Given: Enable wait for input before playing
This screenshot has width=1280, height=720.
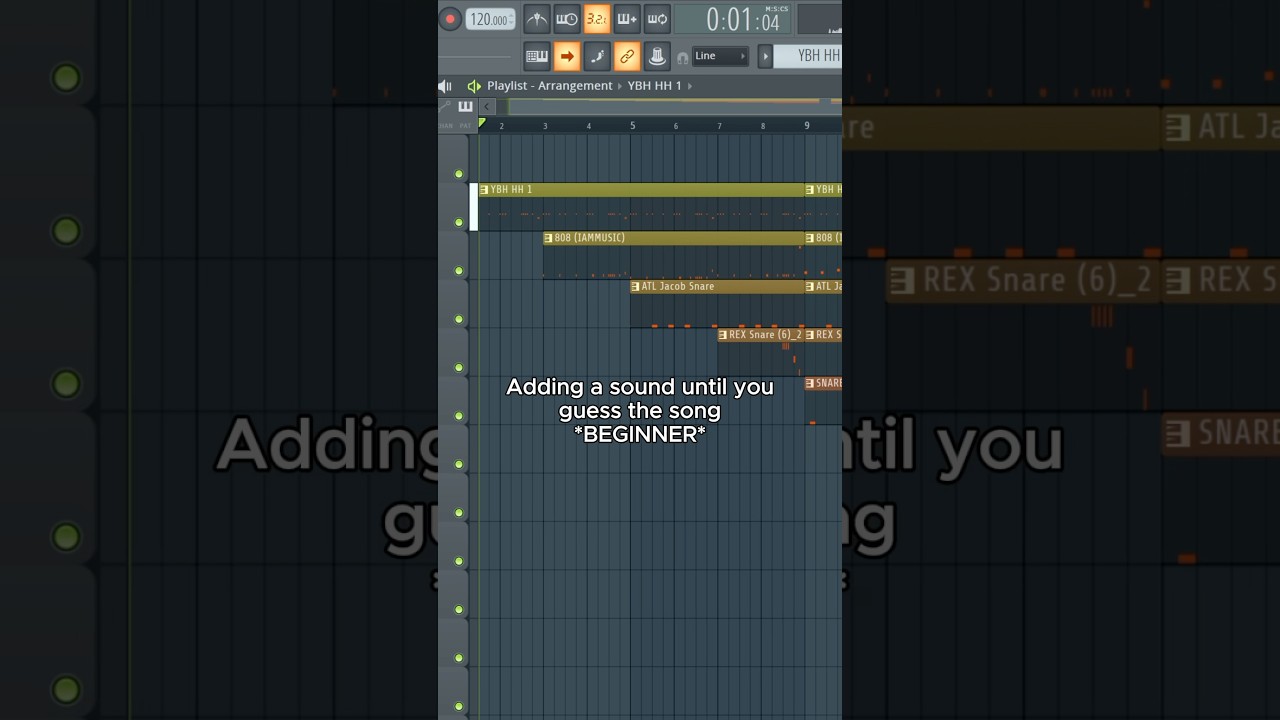Looking at the screenshot, I should [567, 19].
